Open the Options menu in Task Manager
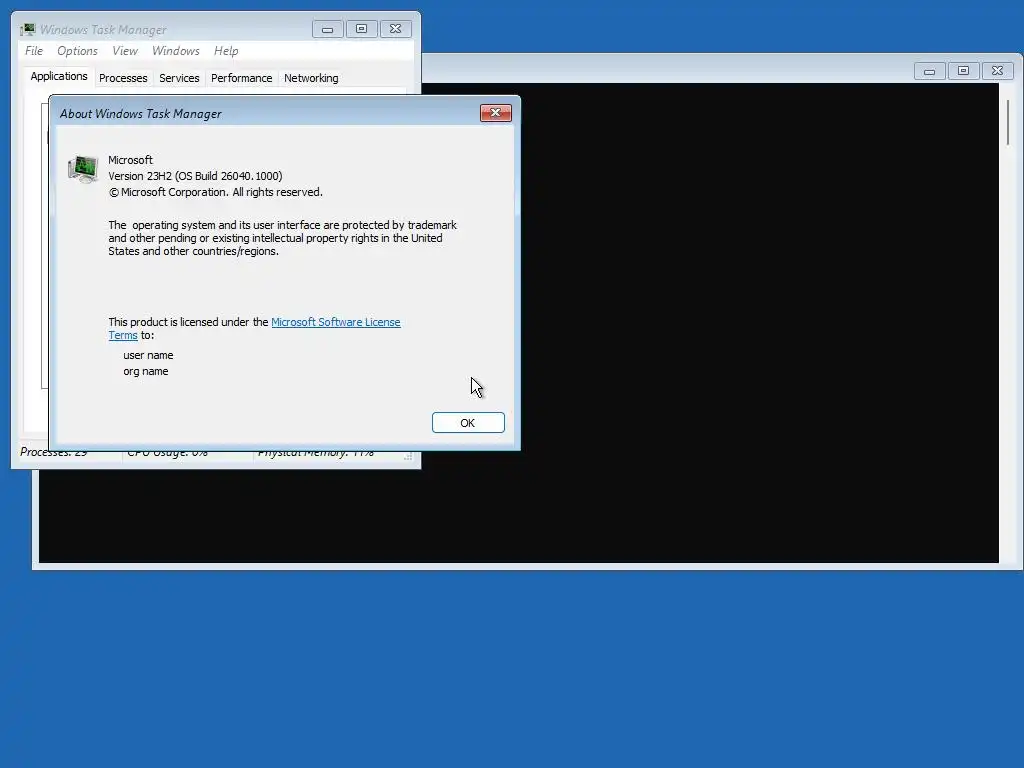 point(77,51)
